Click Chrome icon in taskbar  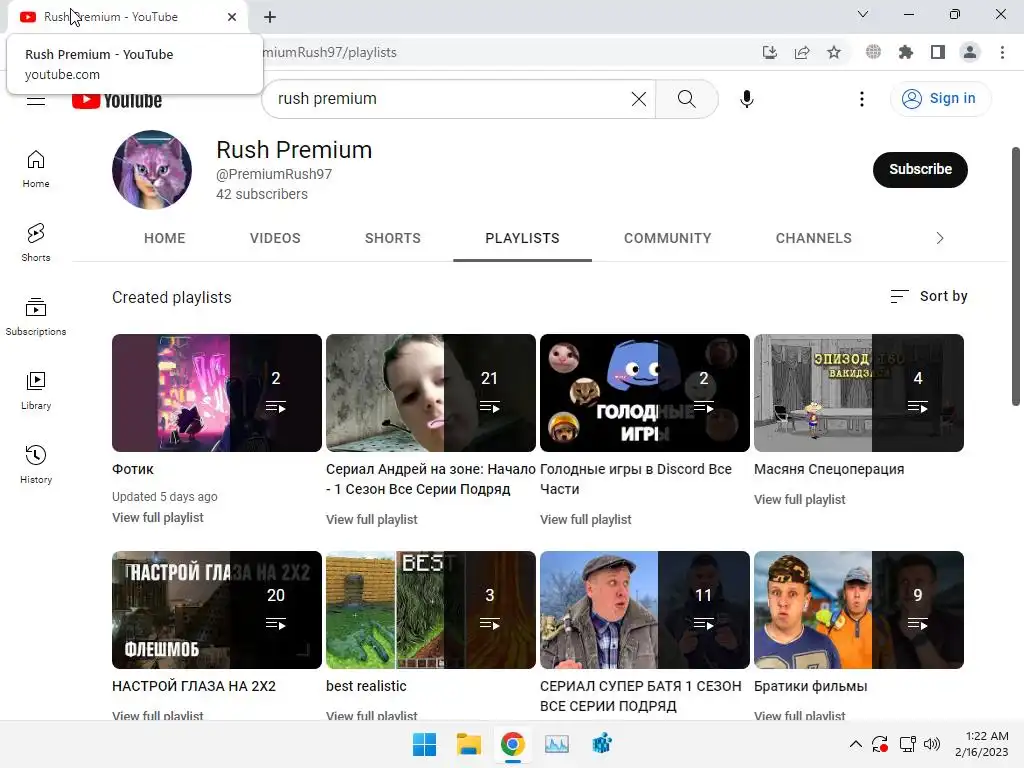point(513,744)
